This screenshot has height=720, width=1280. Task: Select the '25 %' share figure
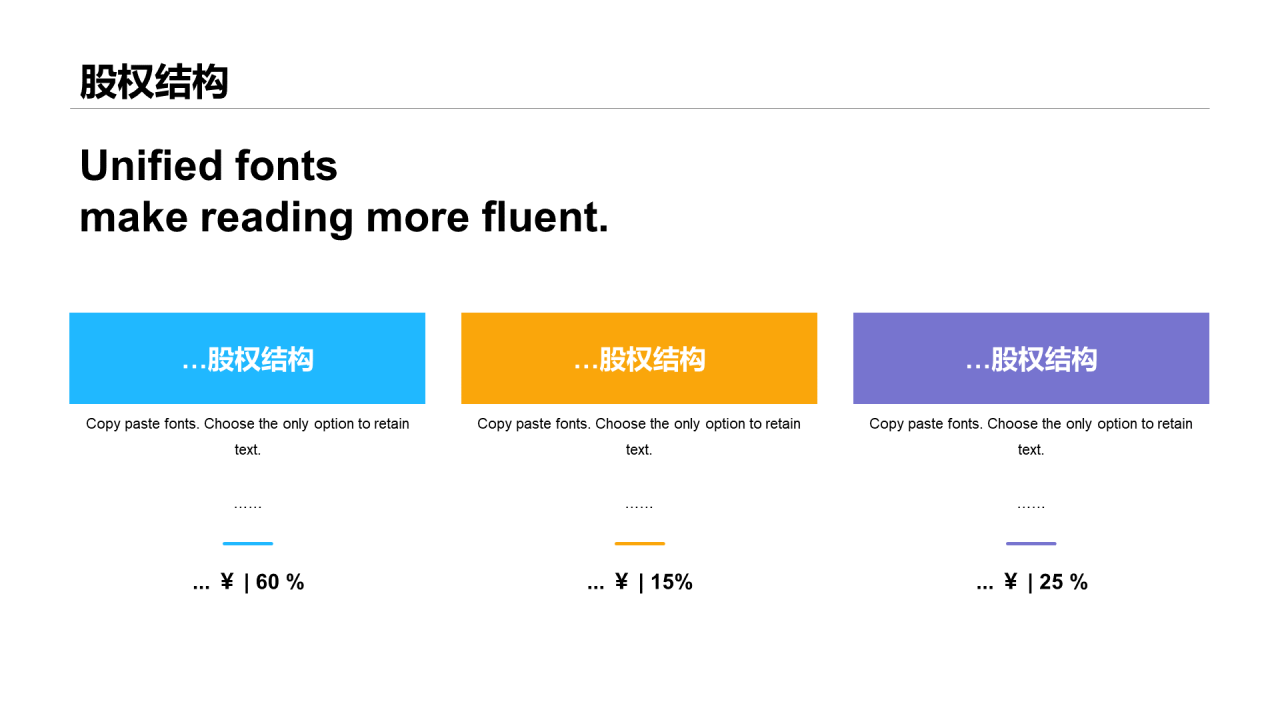tap(1064, 582)
